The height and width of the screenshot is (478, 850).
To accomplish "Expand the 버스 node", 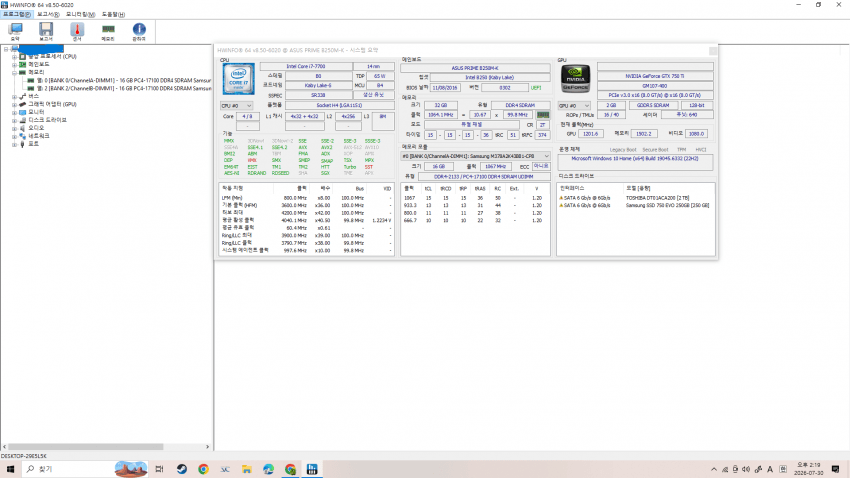I will tap(15, 96).
